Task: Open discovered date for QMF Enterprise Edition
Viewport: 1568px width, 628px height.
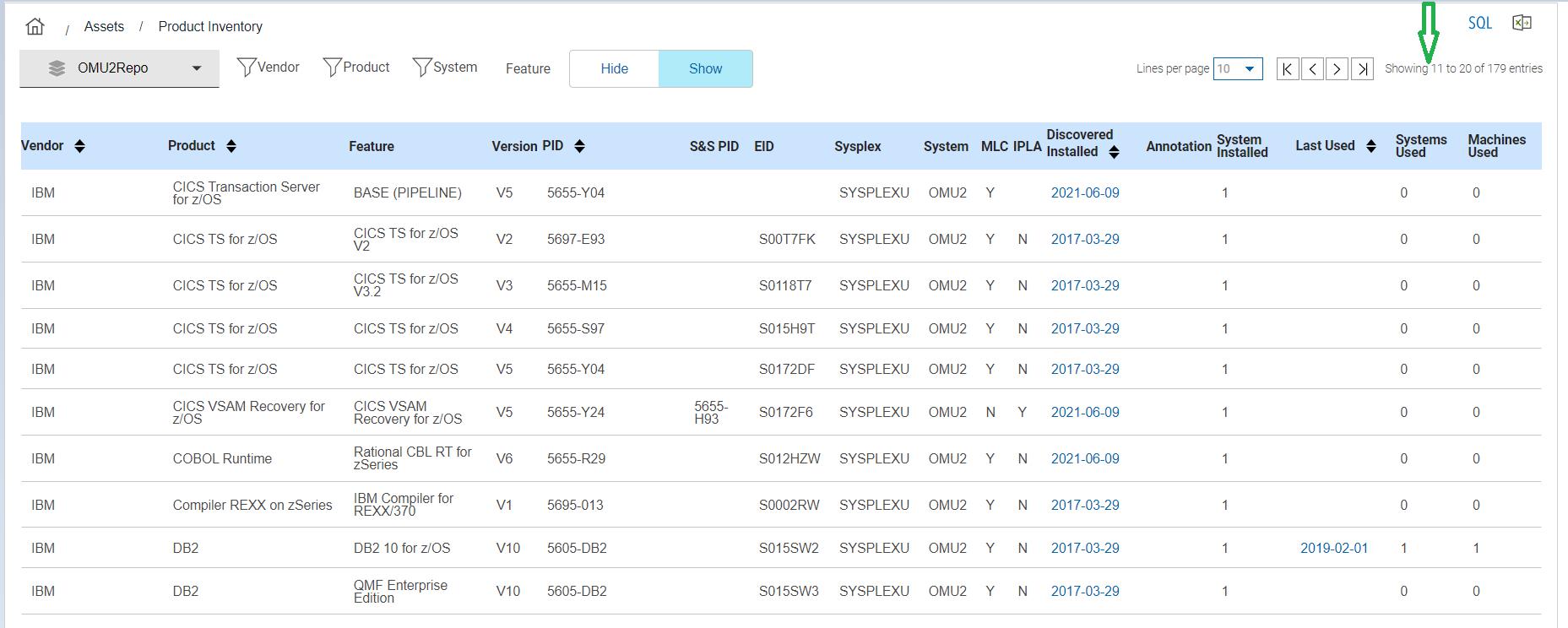Action: click(x=1085, y=591)
